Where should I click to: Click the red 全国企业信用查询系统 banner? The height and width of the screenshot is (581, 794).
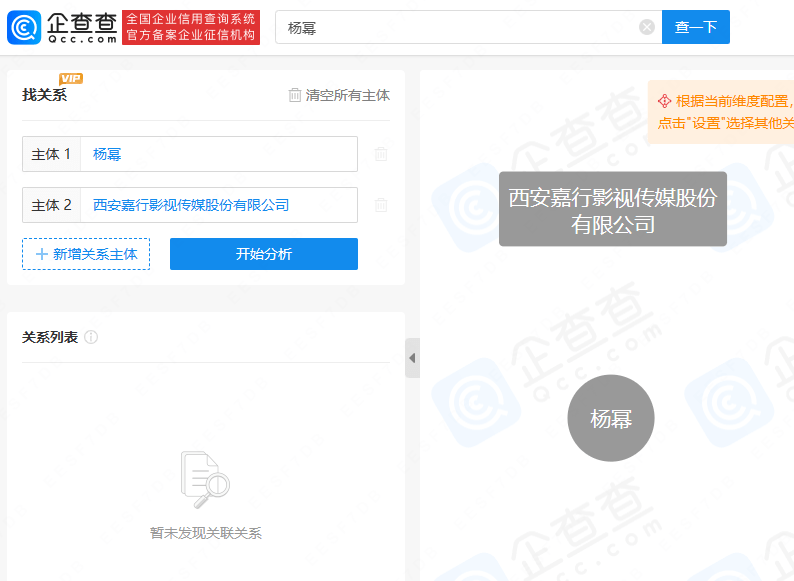pyautogui.click(x=191, y=27)
